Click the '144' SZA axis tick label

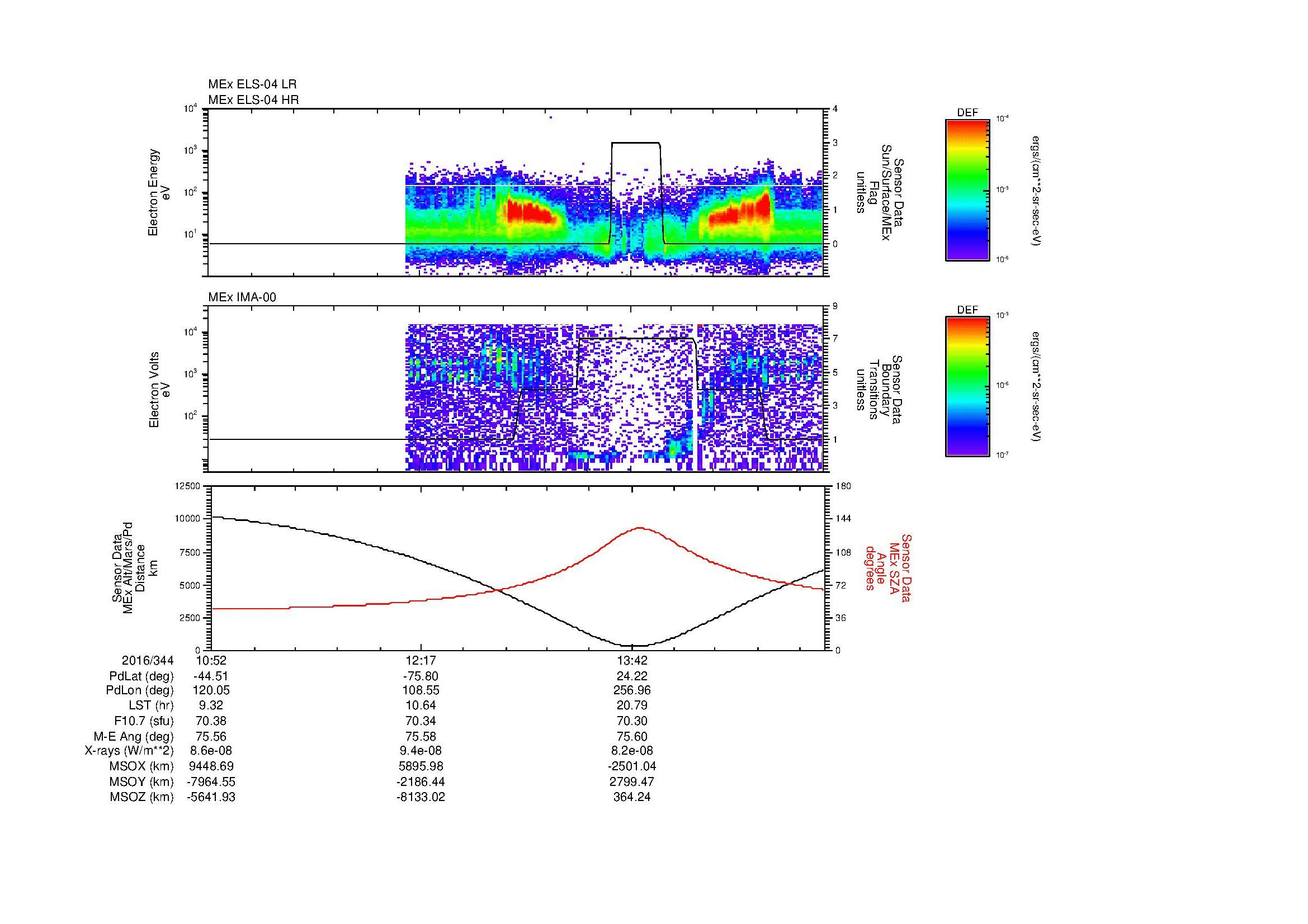coord(843,519)
